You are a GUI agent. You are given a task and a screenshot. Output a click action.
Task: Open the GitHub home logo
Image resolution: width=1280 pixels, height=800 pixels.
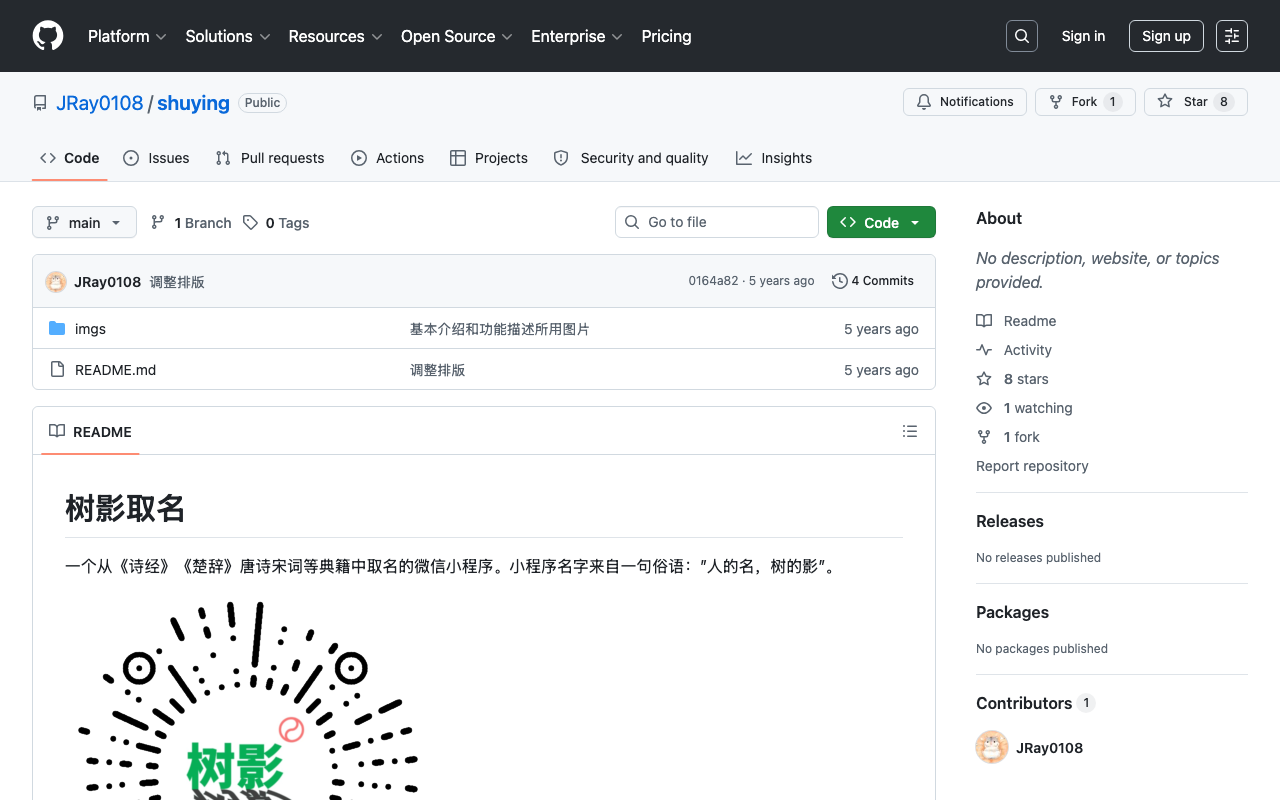(48, 36)
